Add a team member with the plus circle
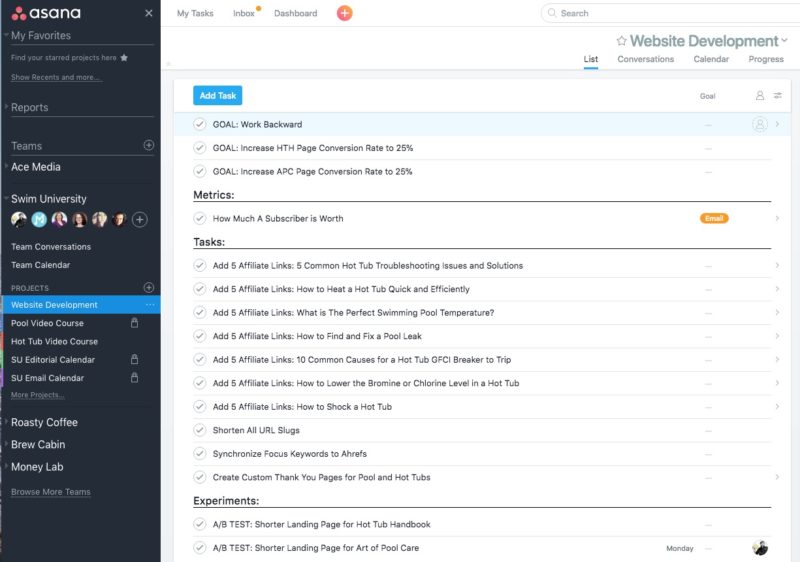This screenshot has height=562, width=800. [139, 220]
